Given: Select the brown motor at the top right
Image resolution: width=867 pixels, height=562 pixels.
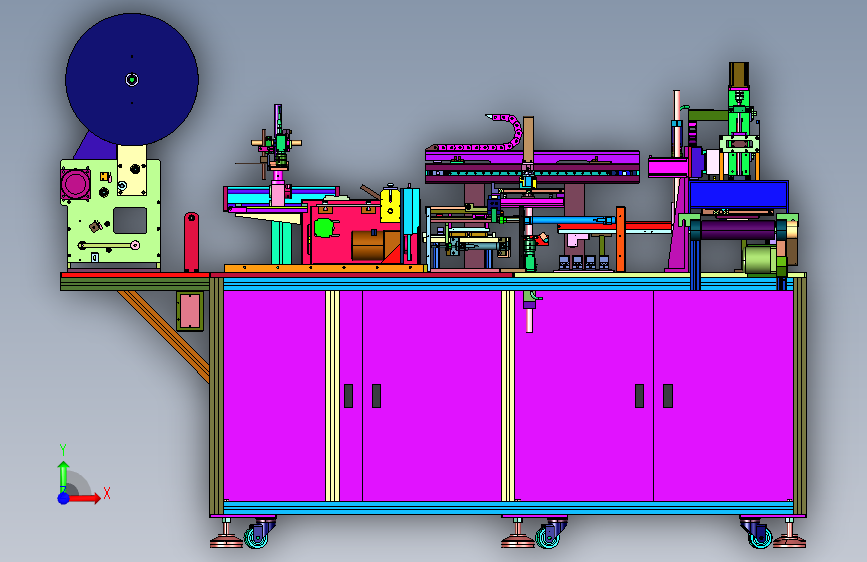Looking at the screenshot, I should pos(739,74).
